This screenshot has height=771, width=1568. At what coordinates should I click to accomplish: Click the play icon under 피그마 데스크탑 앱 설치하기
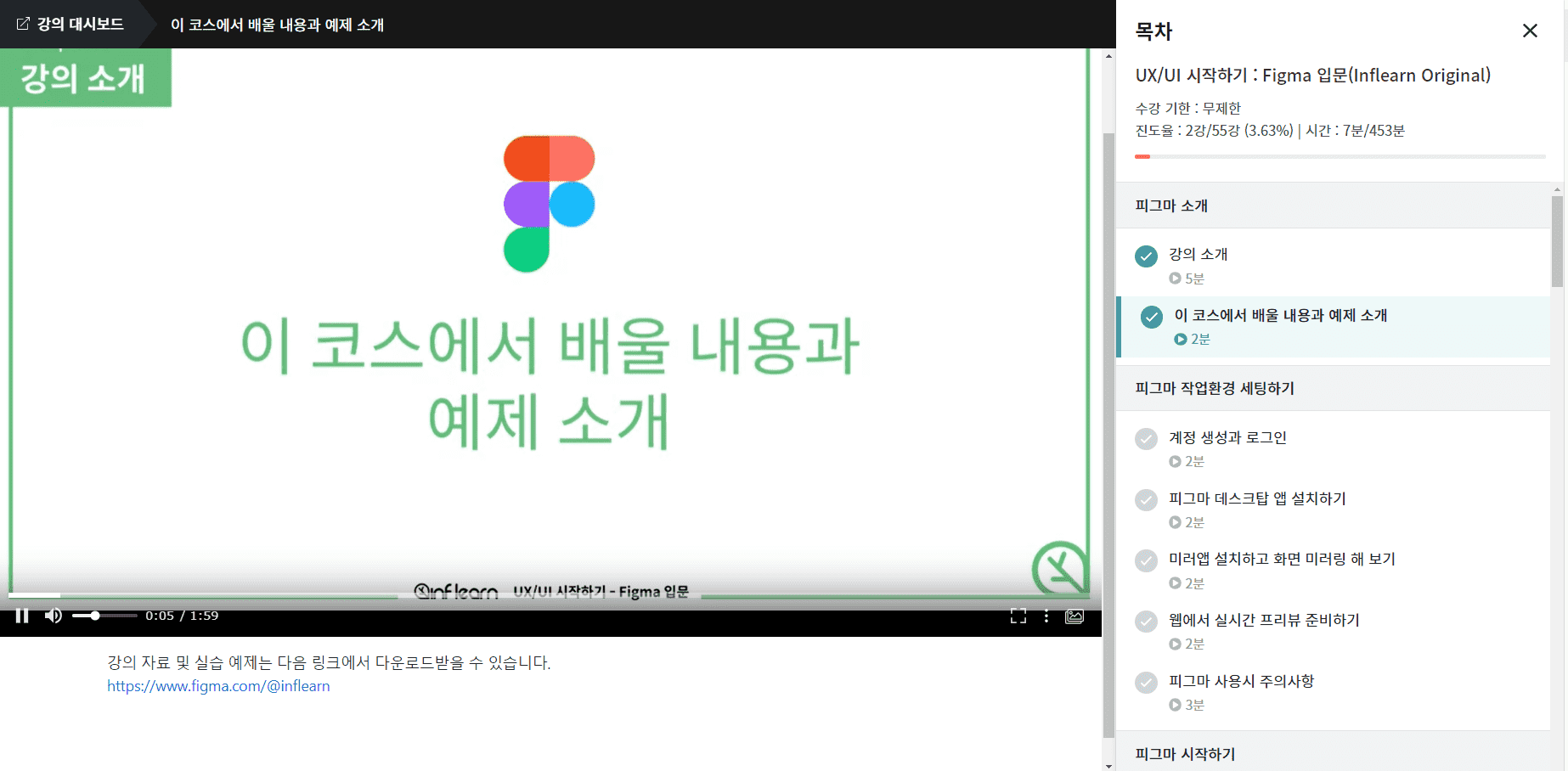1175,523
